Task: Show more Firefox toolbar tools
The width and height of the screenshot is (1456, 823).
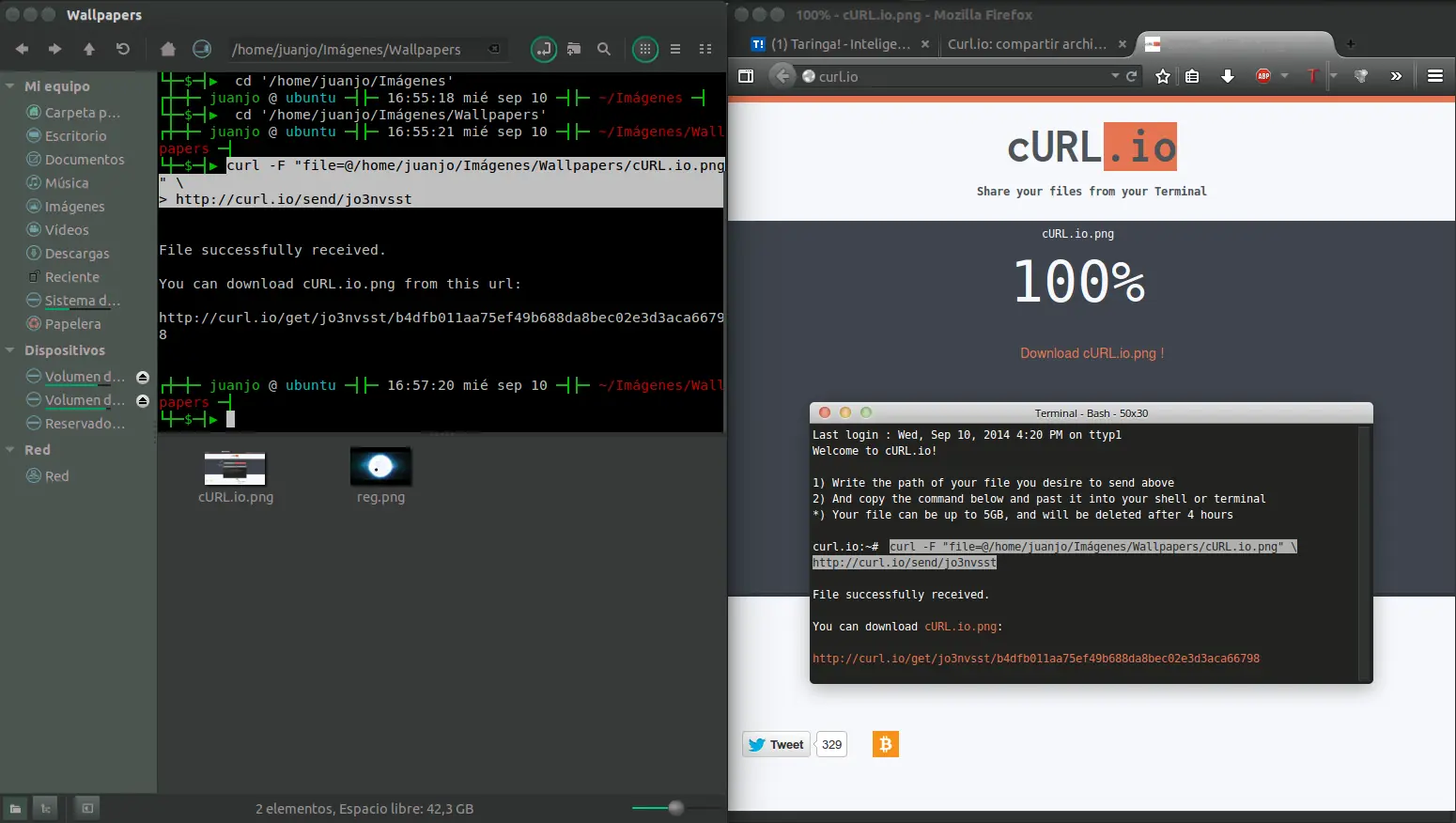Action: [1396, 76]
